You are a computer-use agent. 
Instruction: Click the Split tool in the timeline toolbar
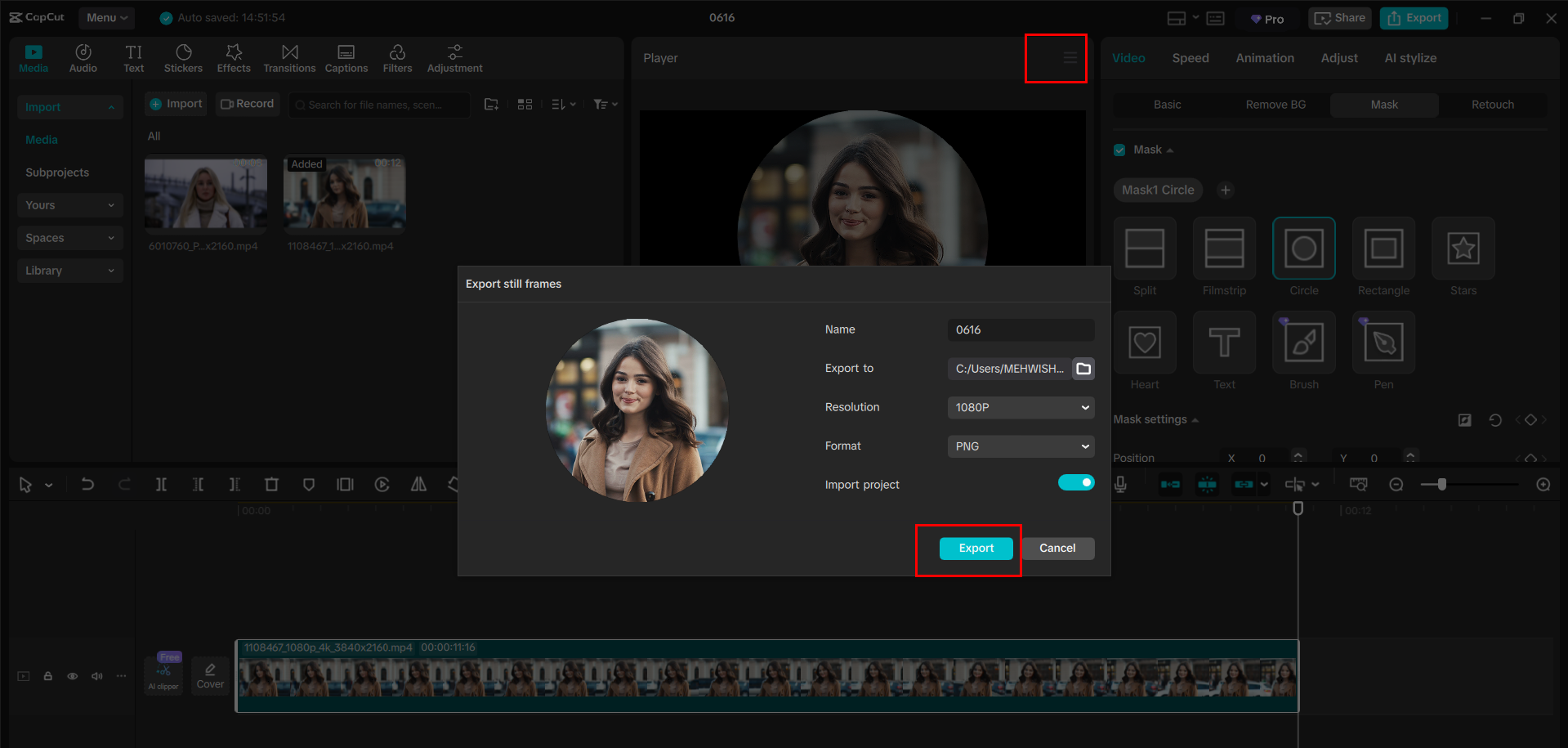161,484
